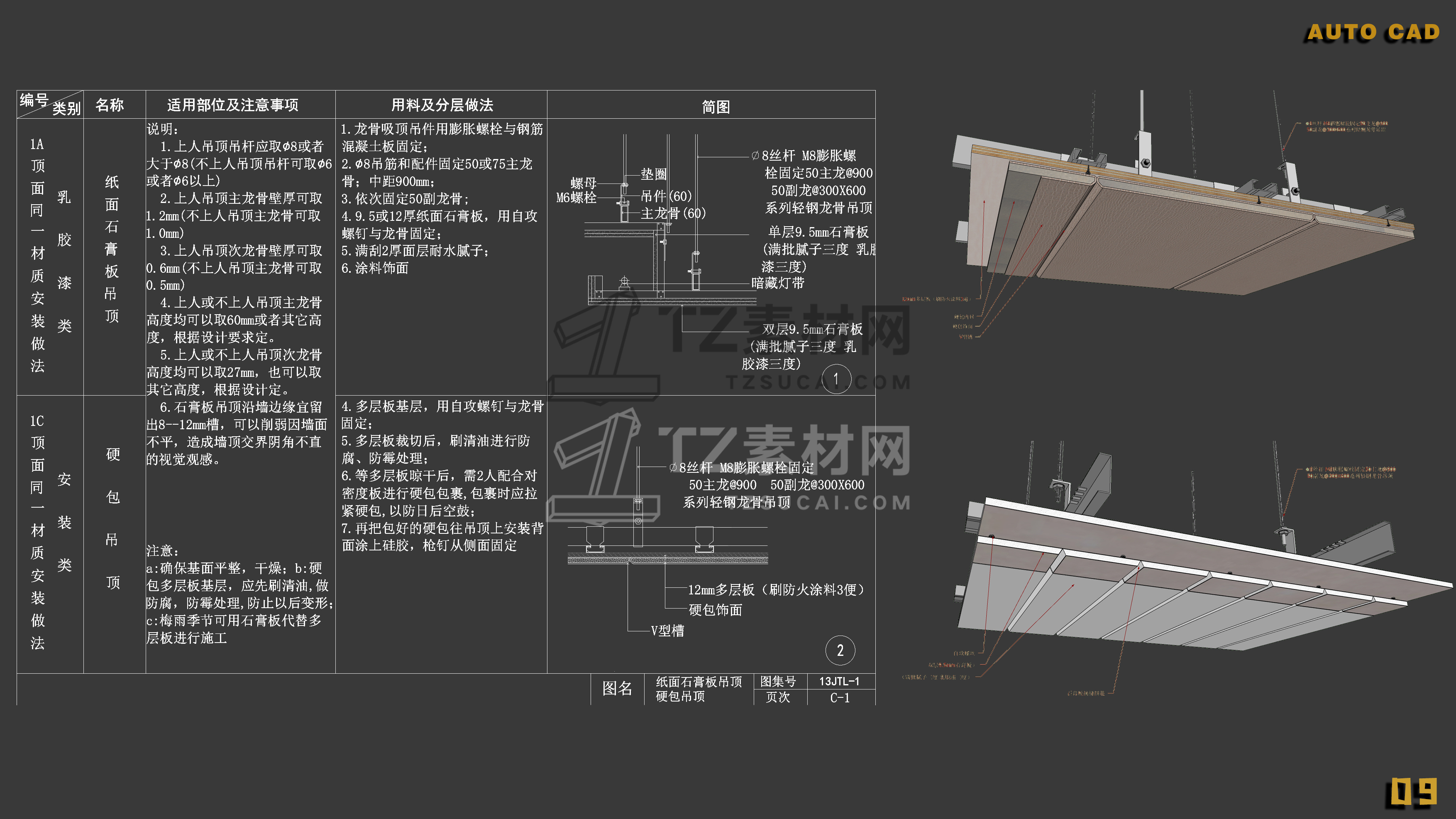
Task: Click the 简图 column header
Action: pyautogui.click(x=716, y=107)
